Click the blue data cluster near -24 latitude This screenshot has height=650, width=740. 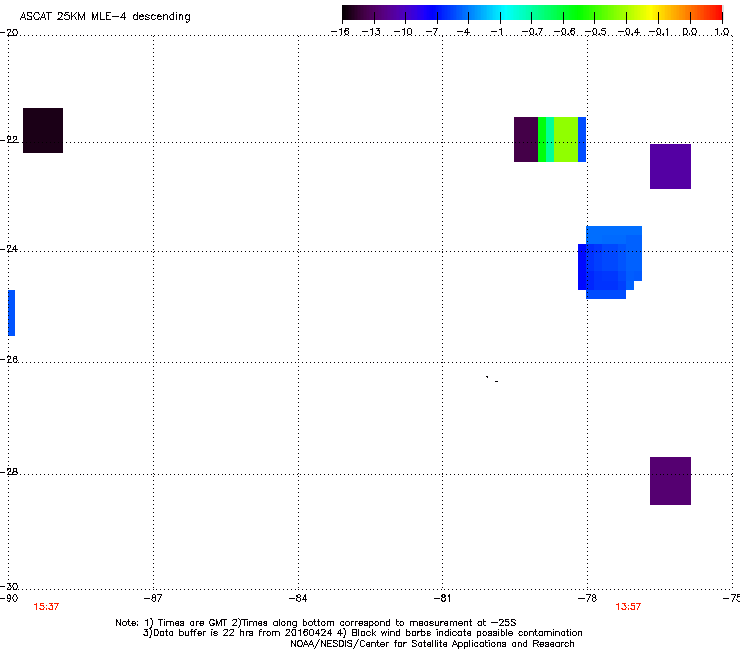pos(610,262)
